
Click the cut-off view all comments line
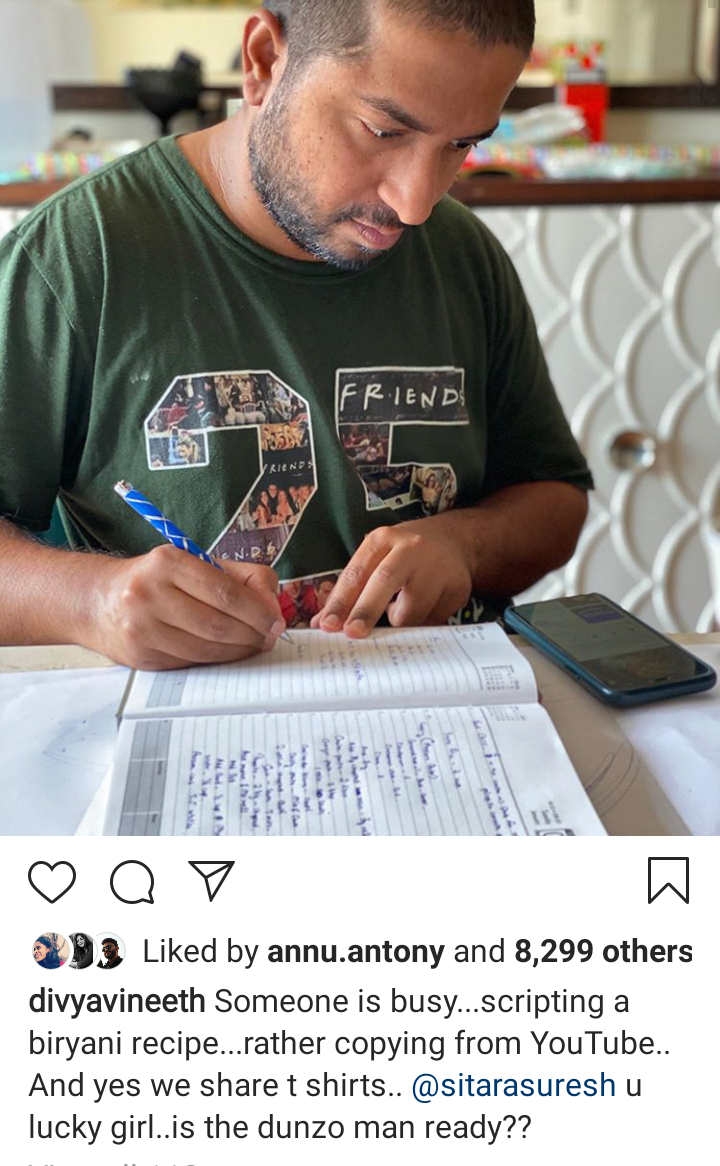tap(112, 1162)
